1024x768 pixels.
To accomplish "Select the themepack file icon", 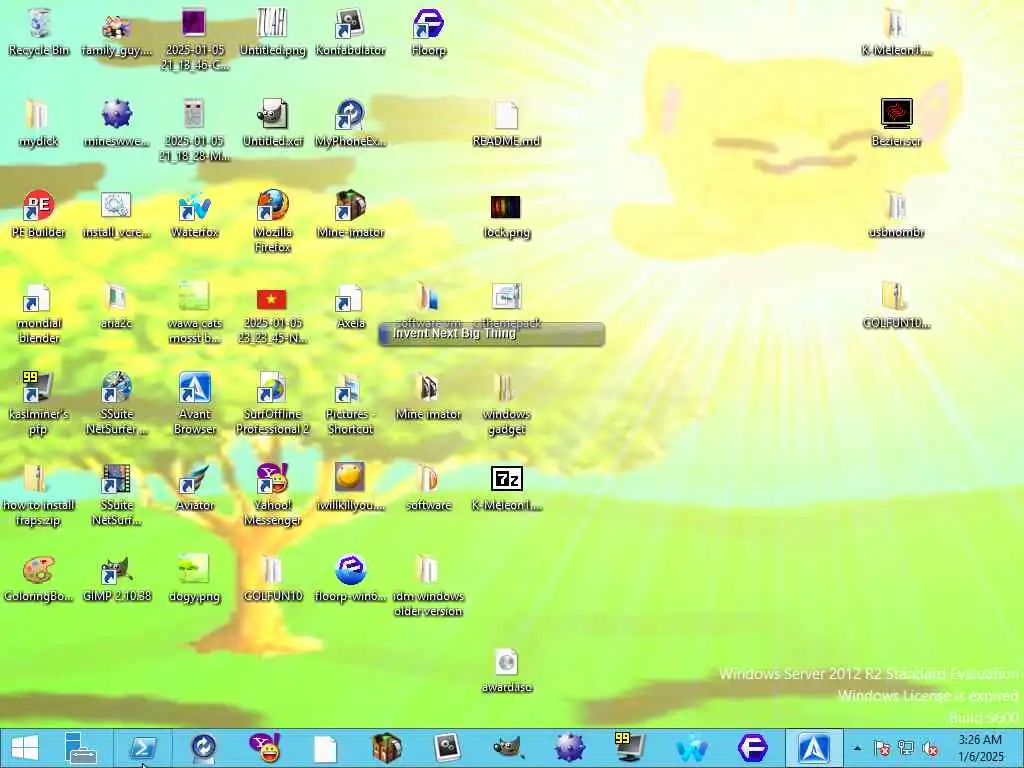I will tap(506, 304).
